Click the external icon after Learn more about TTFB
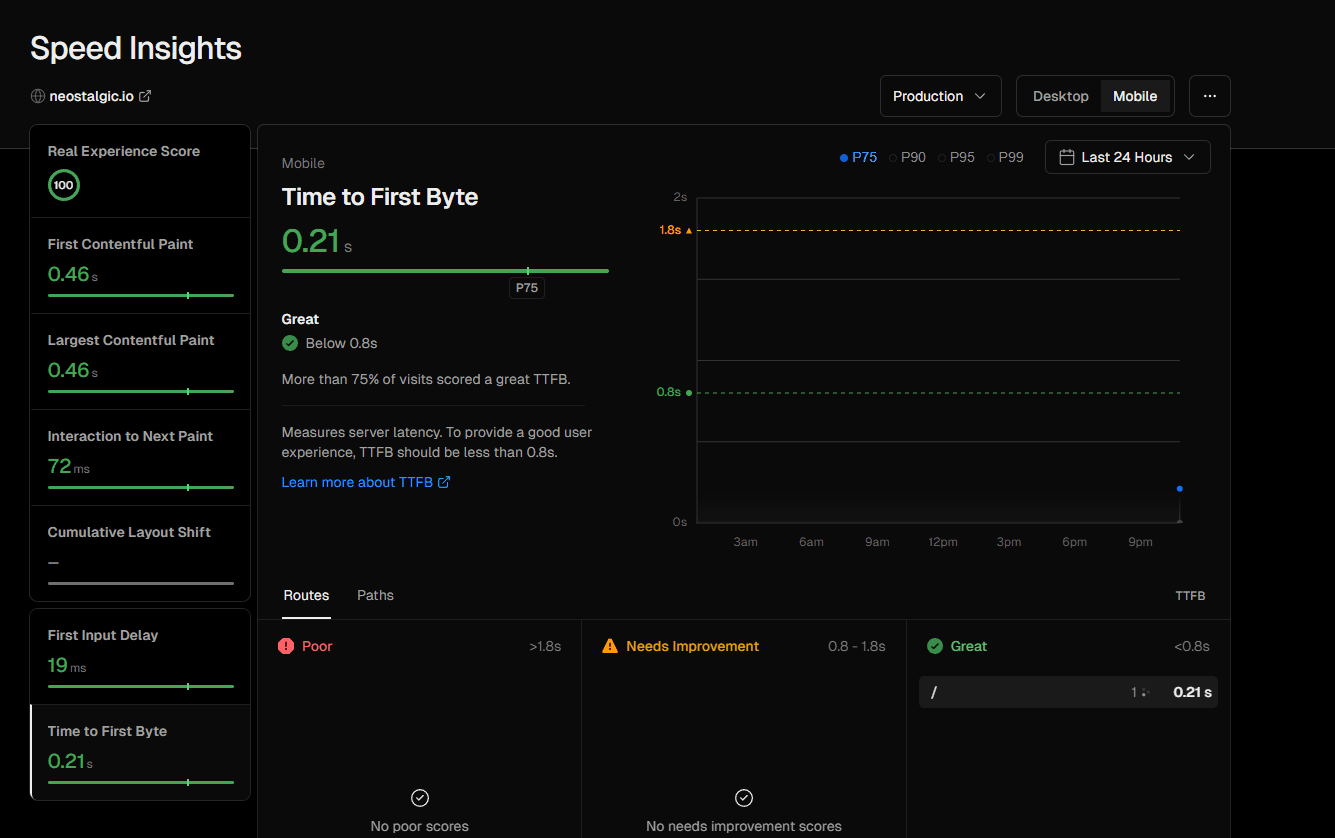 coord(444,482)
